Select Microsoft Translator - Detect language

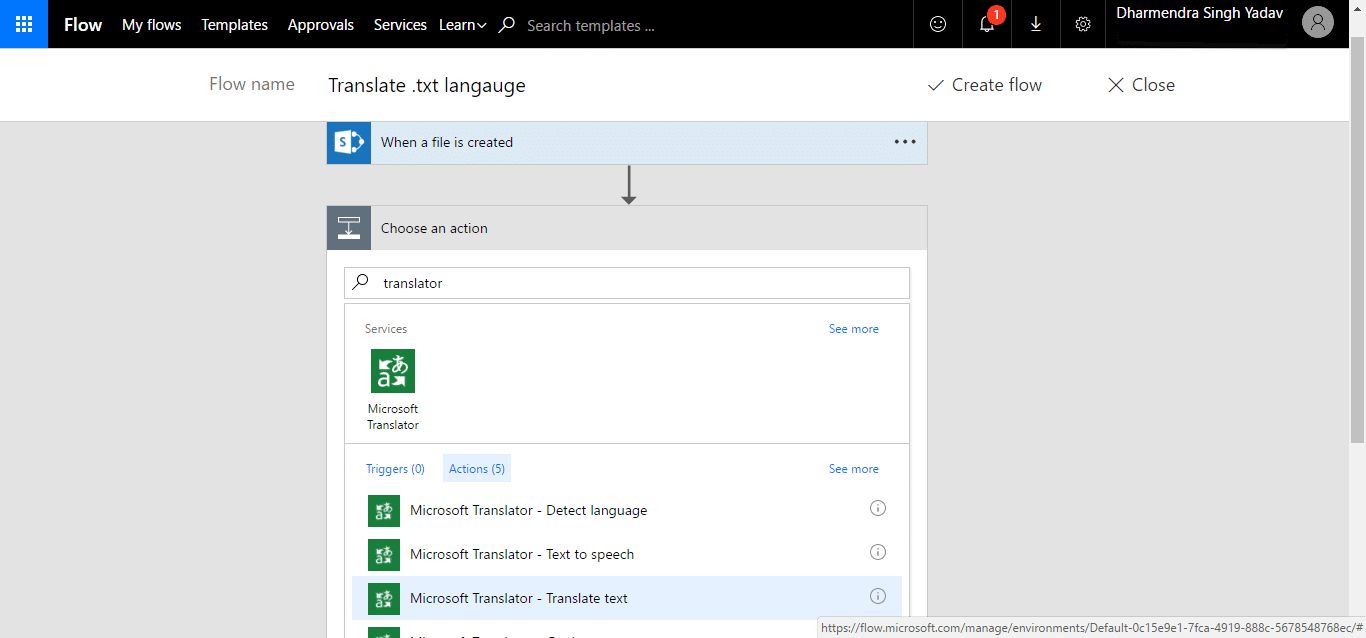627,511
